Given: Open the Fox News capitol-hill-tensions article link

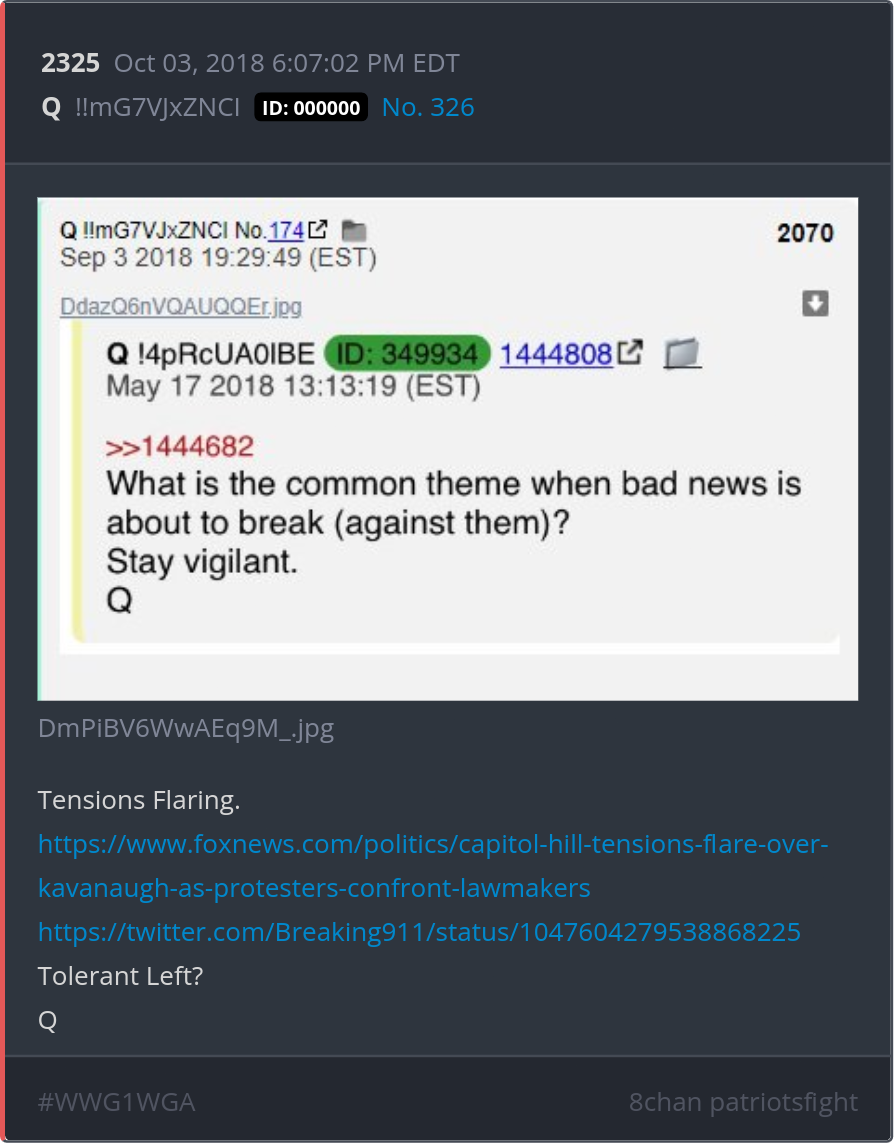Looking at the screenshot, I should (433, 866).
